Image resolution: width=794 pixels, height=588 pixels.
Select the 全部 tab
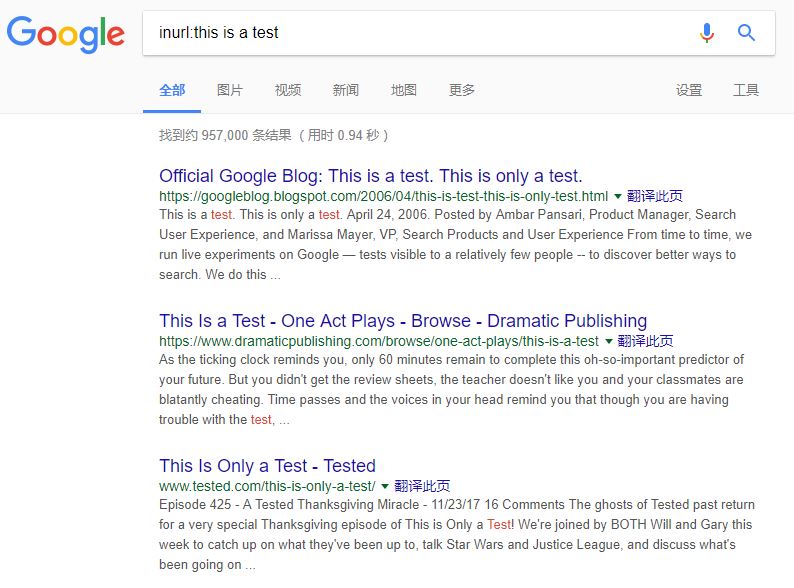[x=172, y=90]
